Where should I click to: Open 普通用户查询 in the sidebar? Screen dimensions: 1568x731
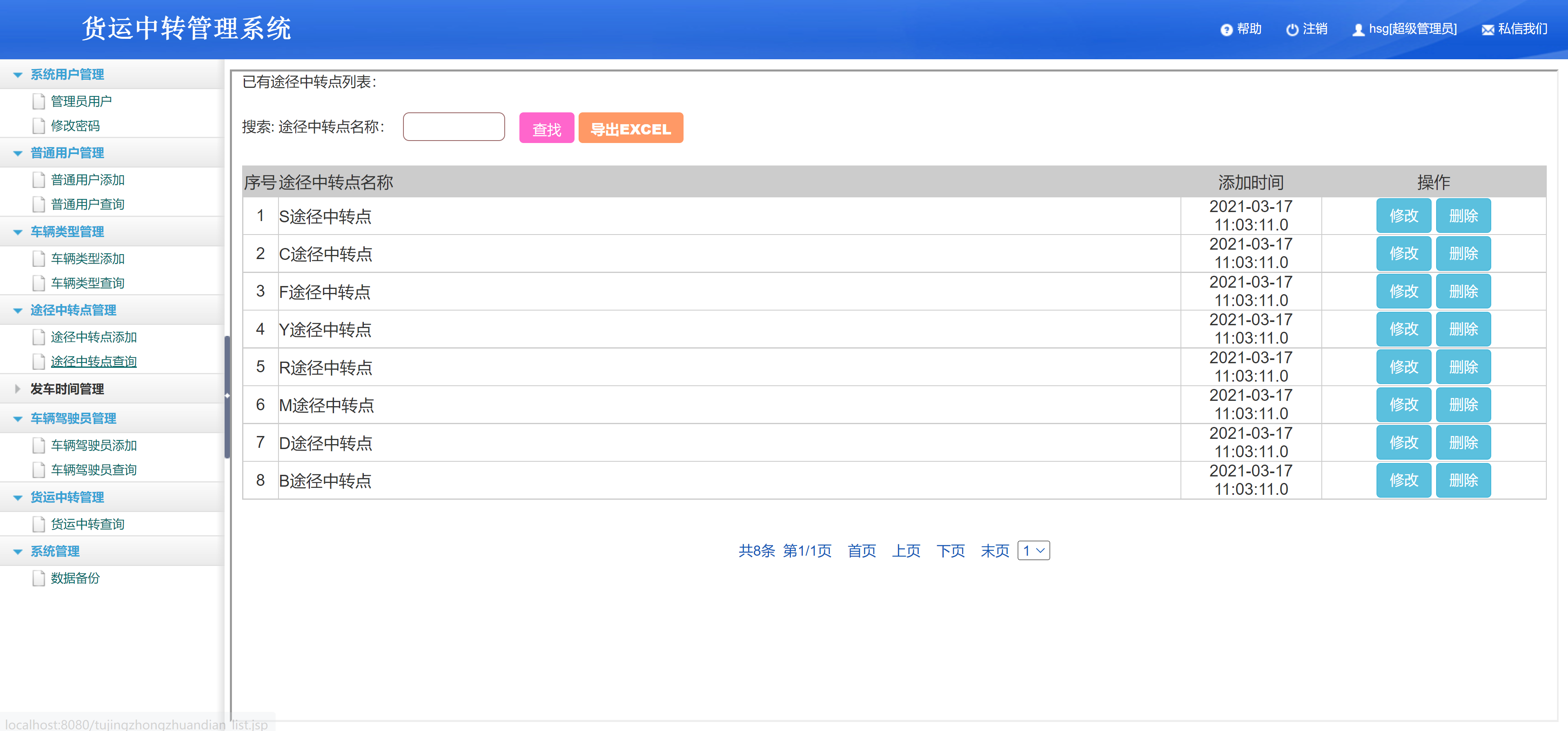(87, 204)
